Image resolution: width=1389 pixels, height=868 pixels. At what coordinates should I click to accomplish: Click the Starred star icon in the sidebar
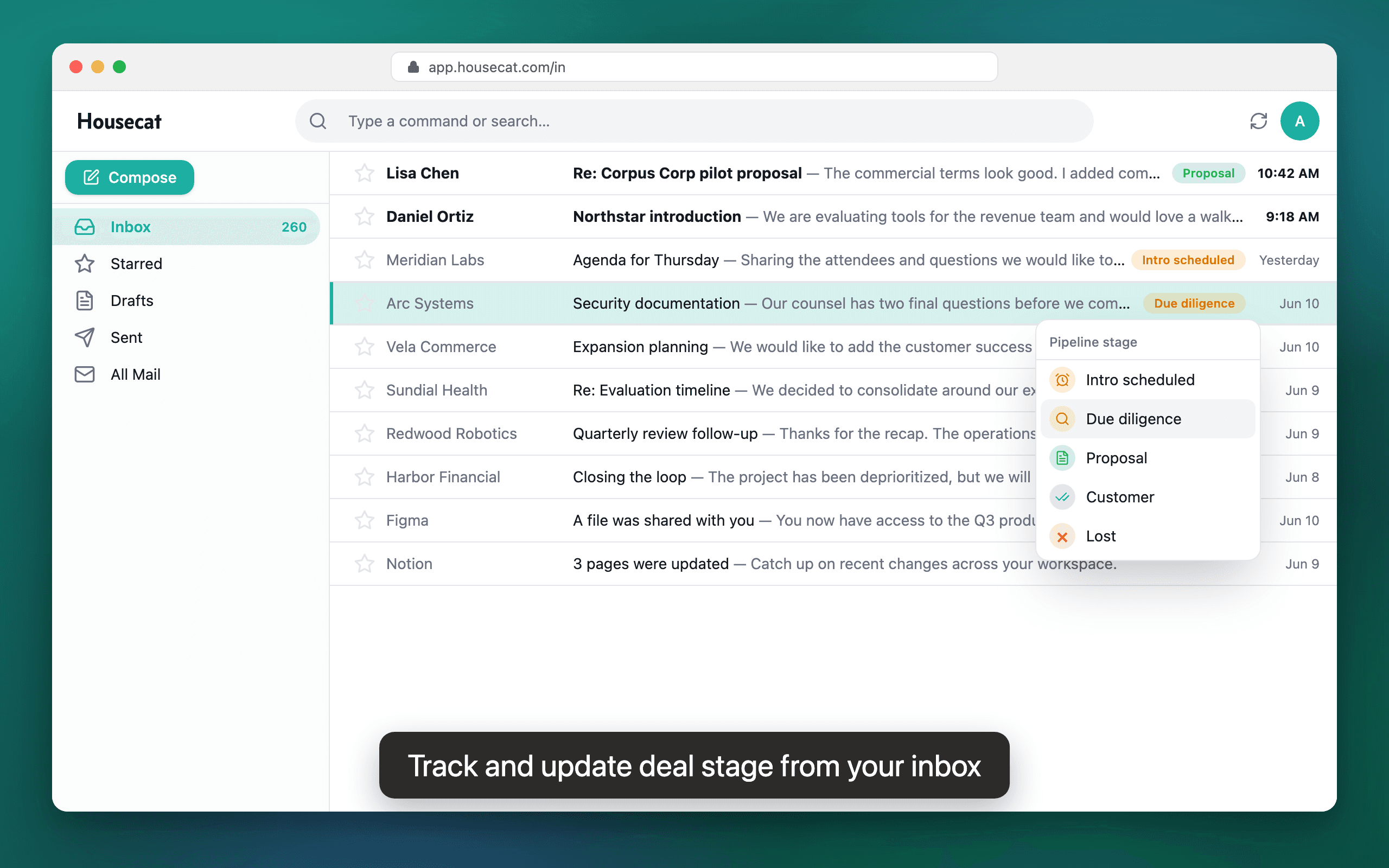click(x=85, y=264)
